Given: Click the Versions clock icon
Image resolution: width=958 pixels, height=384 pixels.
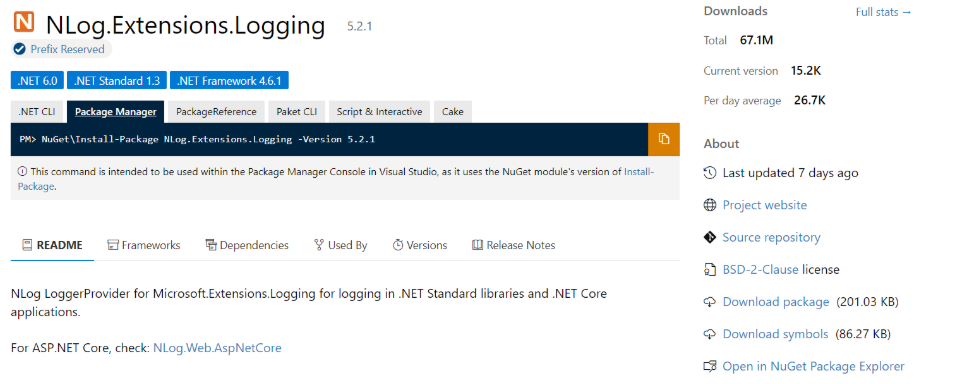Looking at the screenshot, I should click(x=398, y=245).
